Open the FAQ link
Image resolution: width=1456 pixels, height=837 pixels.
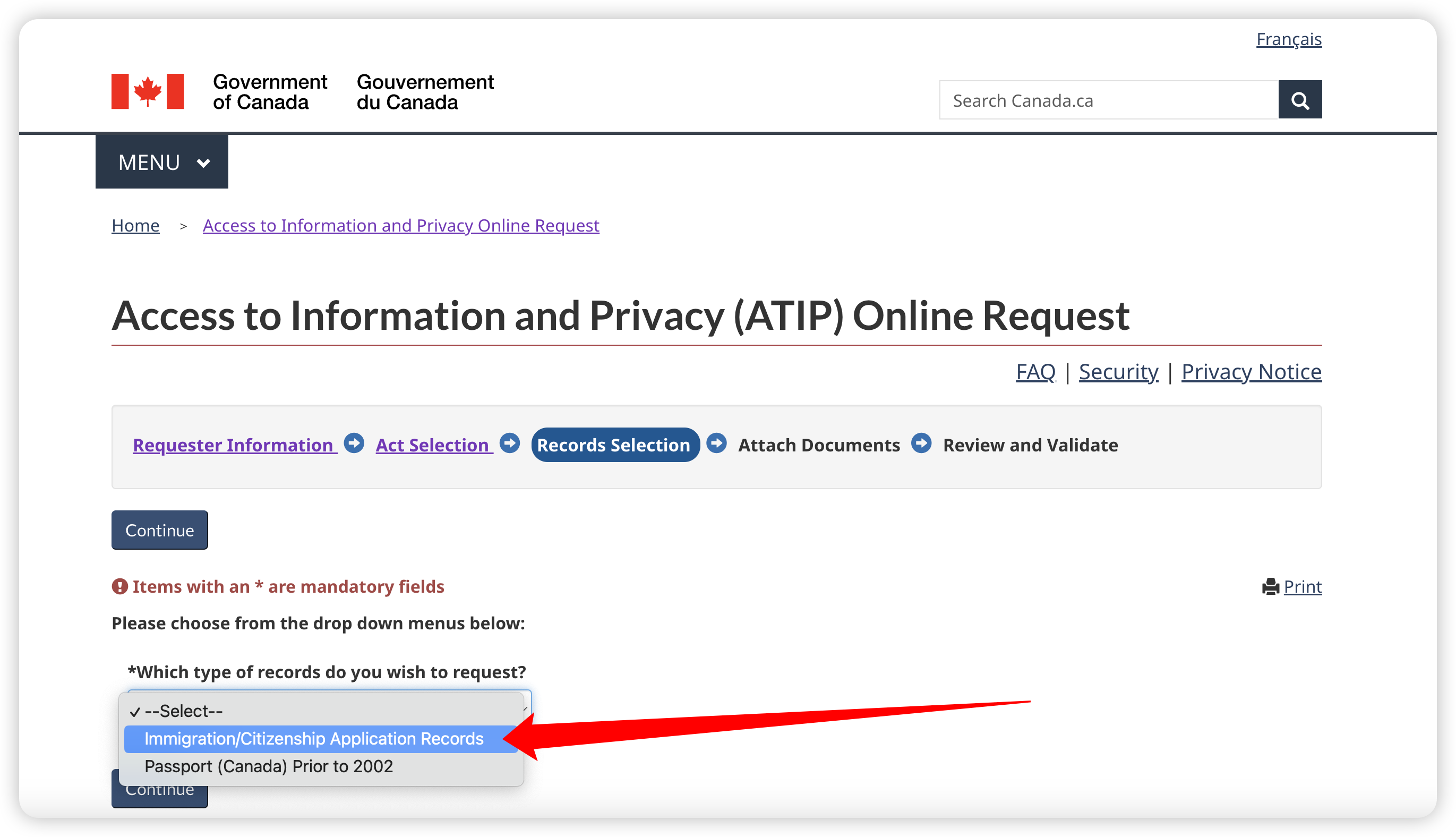coord(1035,372)
